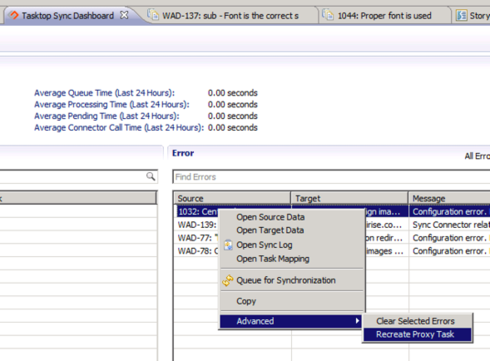The image size is (490, 361).
Task: Focus the Find Errors search field
Action: (331, 177)
